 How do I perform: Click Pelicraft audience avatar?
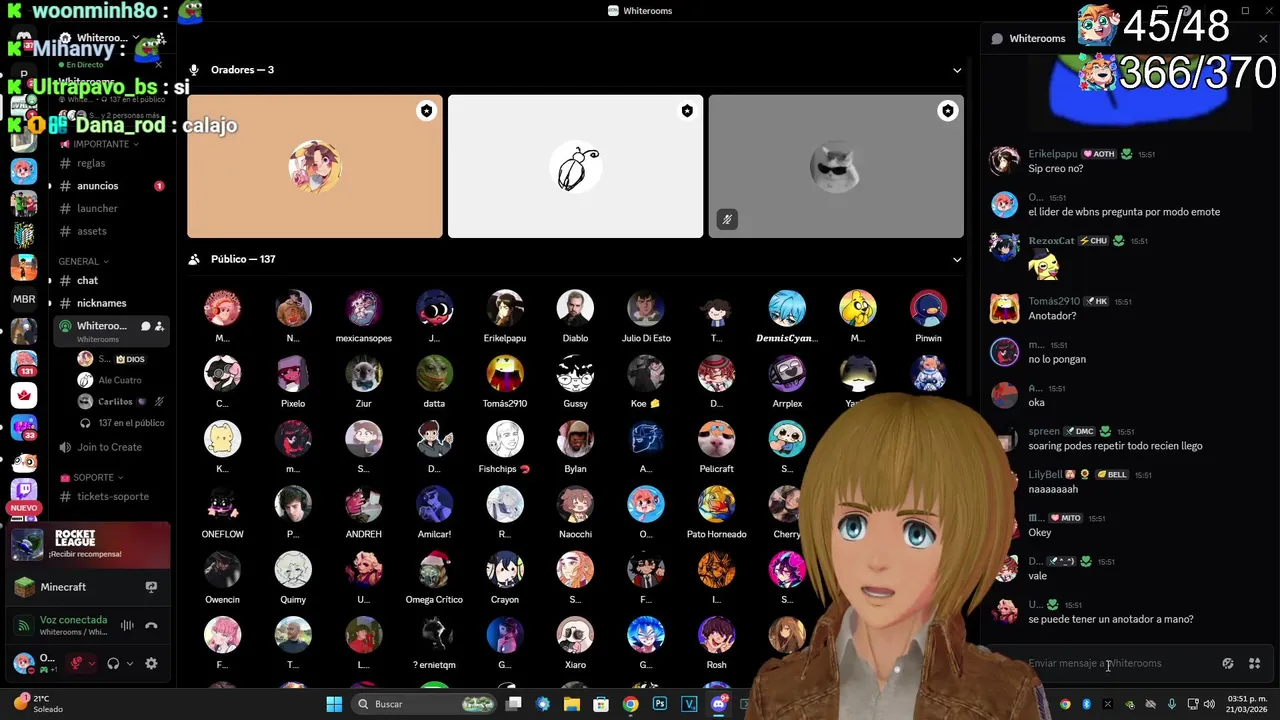click(x=716, y=439)
